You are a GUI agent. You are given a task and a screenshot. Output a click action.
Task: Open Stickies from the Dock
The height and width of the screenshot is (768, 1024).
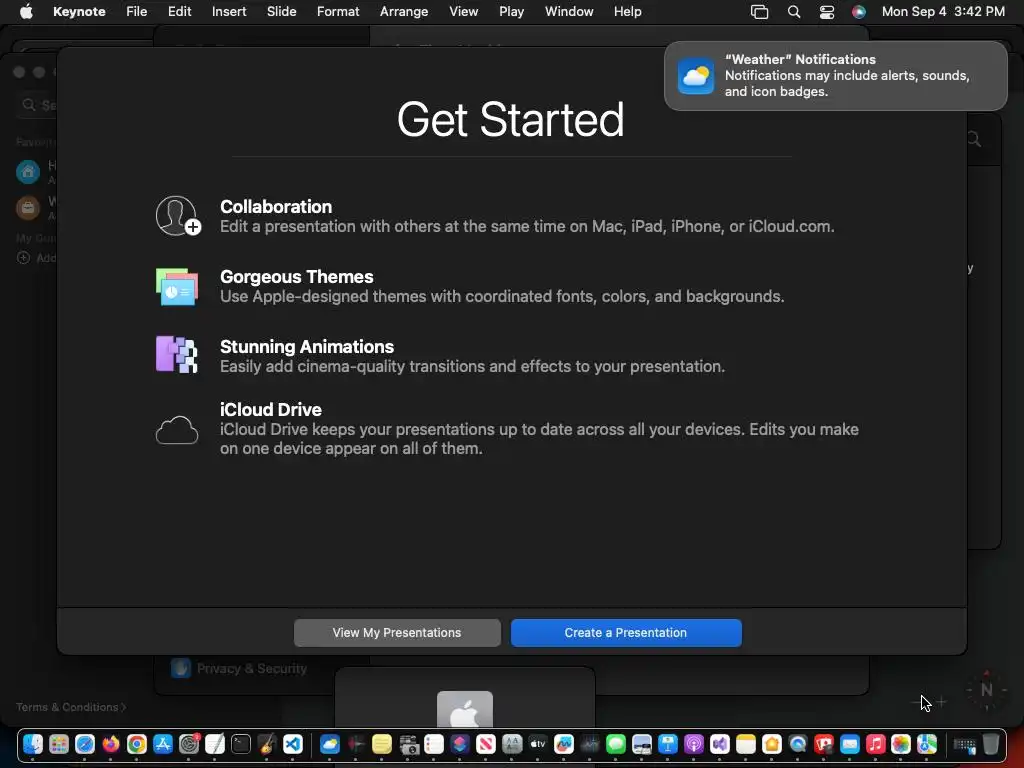(x=382, y=744)
